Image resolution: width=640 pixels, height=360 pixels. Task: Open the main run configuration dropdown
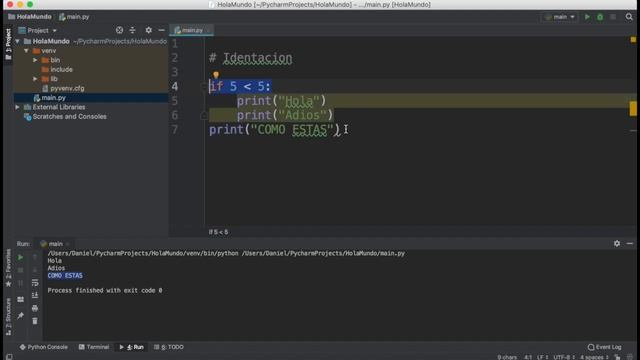click(560, 17)
